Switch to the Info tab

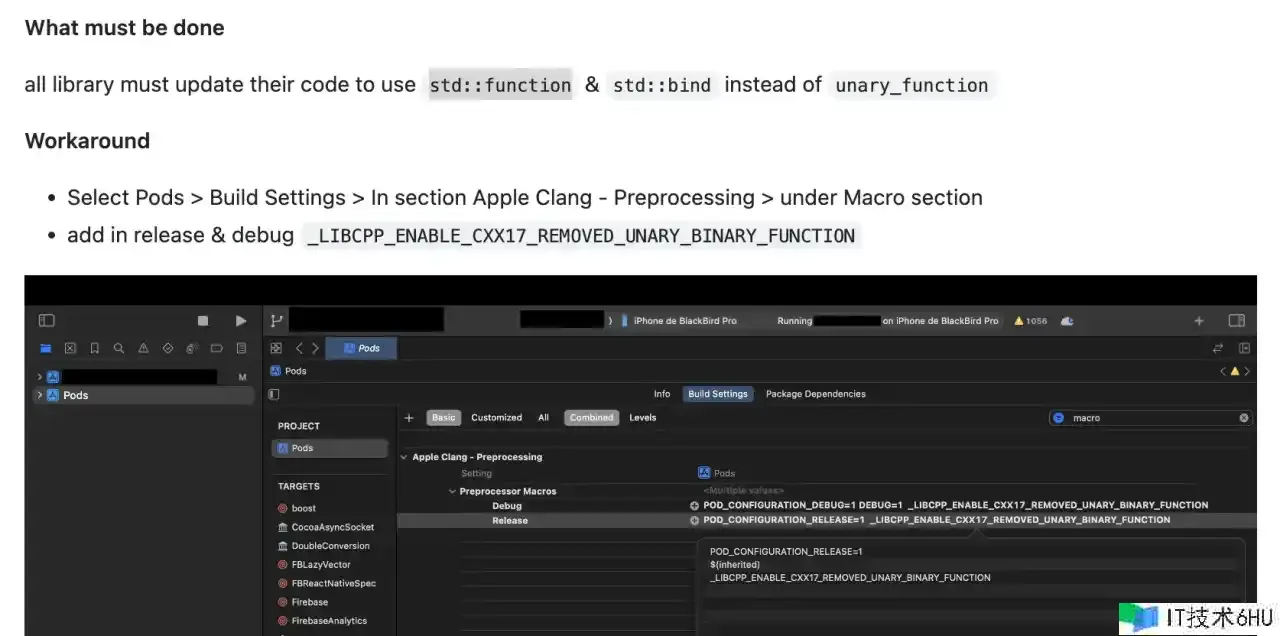pyautogui.click(x=662, y=394)
